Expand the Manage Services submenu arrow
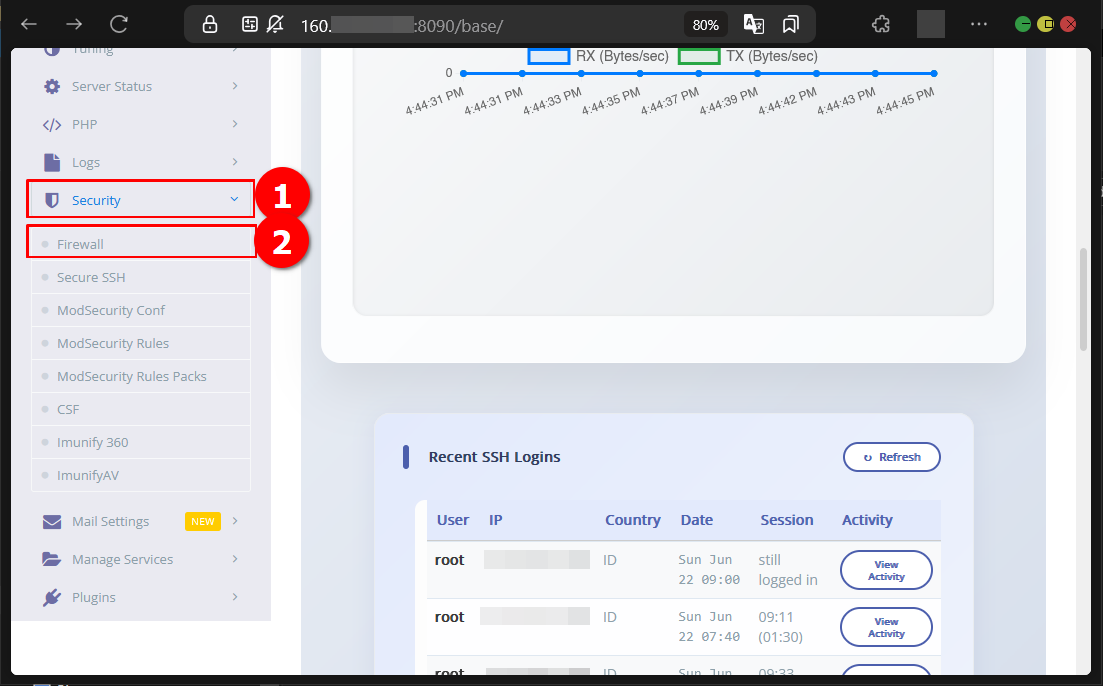This screenshot has width=1103, height=686. [235, 560]
